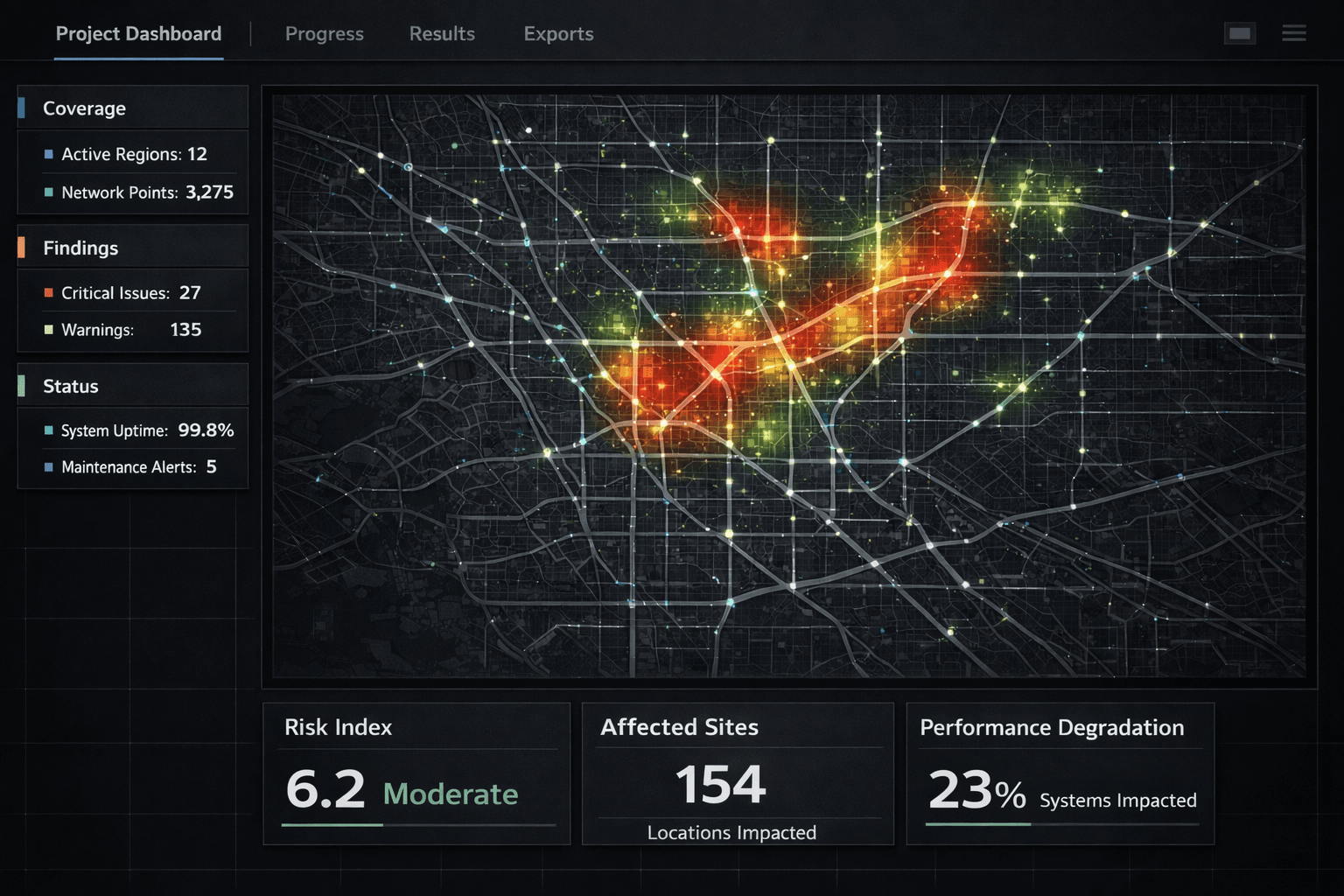Select the 154 affected sites number
Image resolution: width=1344 pixels, height=896 pixels.
click(x=721, y=784)
